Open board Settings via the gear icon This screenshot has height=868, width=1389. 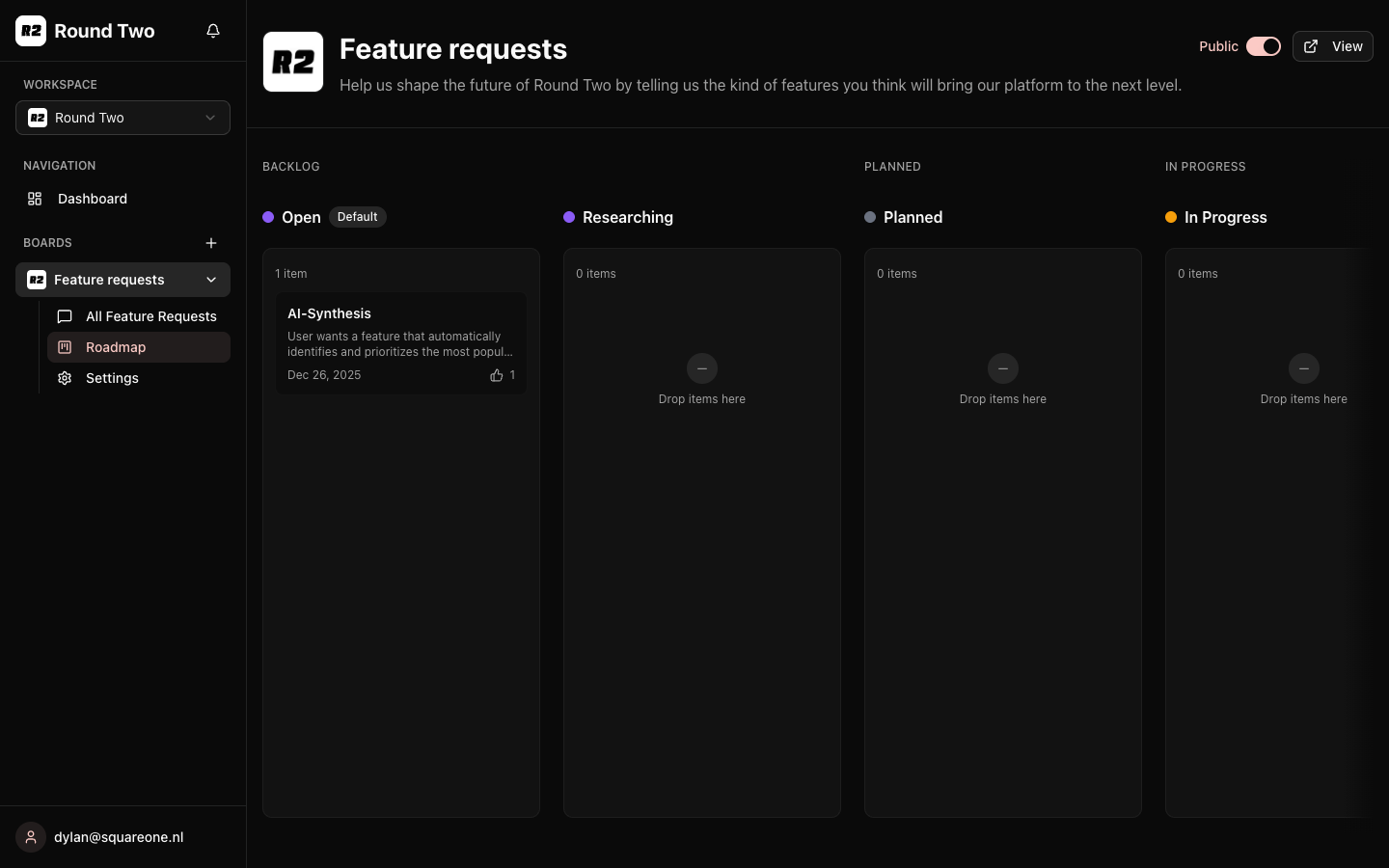[64, 378]
